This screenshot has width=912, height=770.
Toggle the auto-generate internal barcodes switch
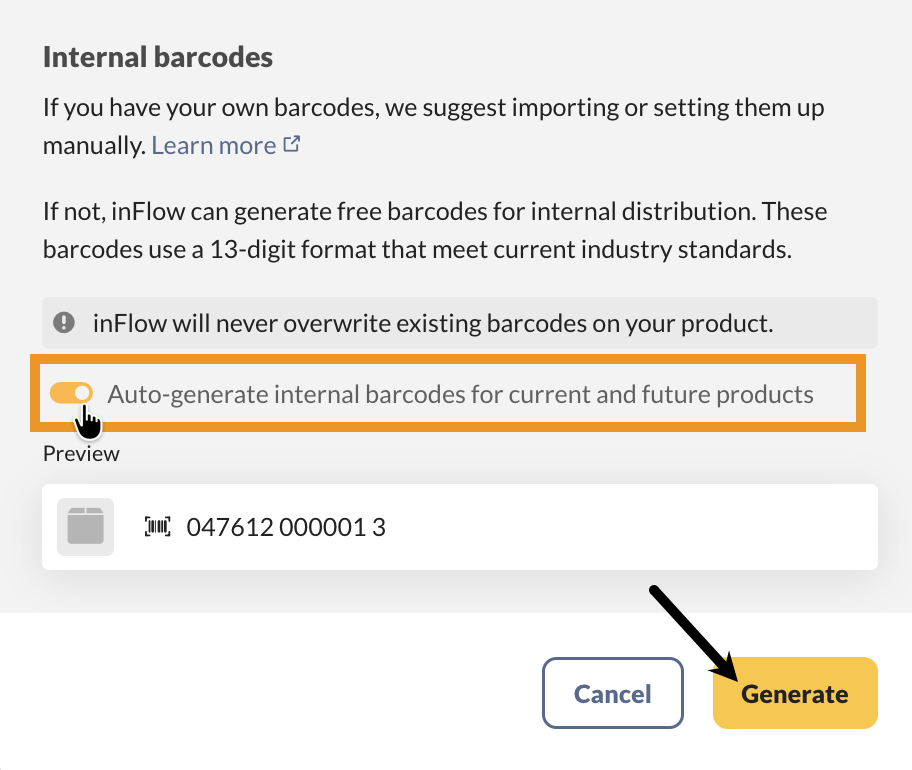[71, 393]
